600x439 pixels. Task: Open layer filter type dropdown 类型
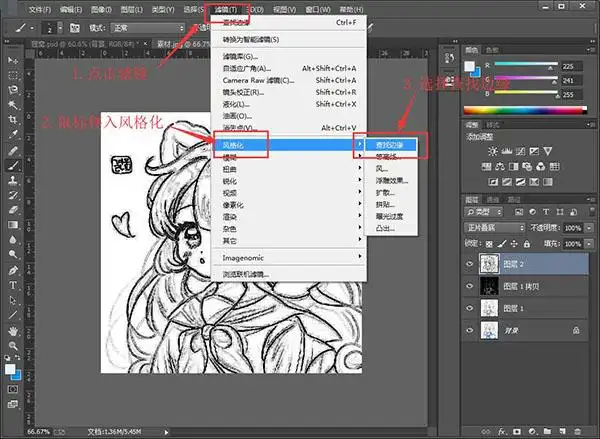coord(484,212)
